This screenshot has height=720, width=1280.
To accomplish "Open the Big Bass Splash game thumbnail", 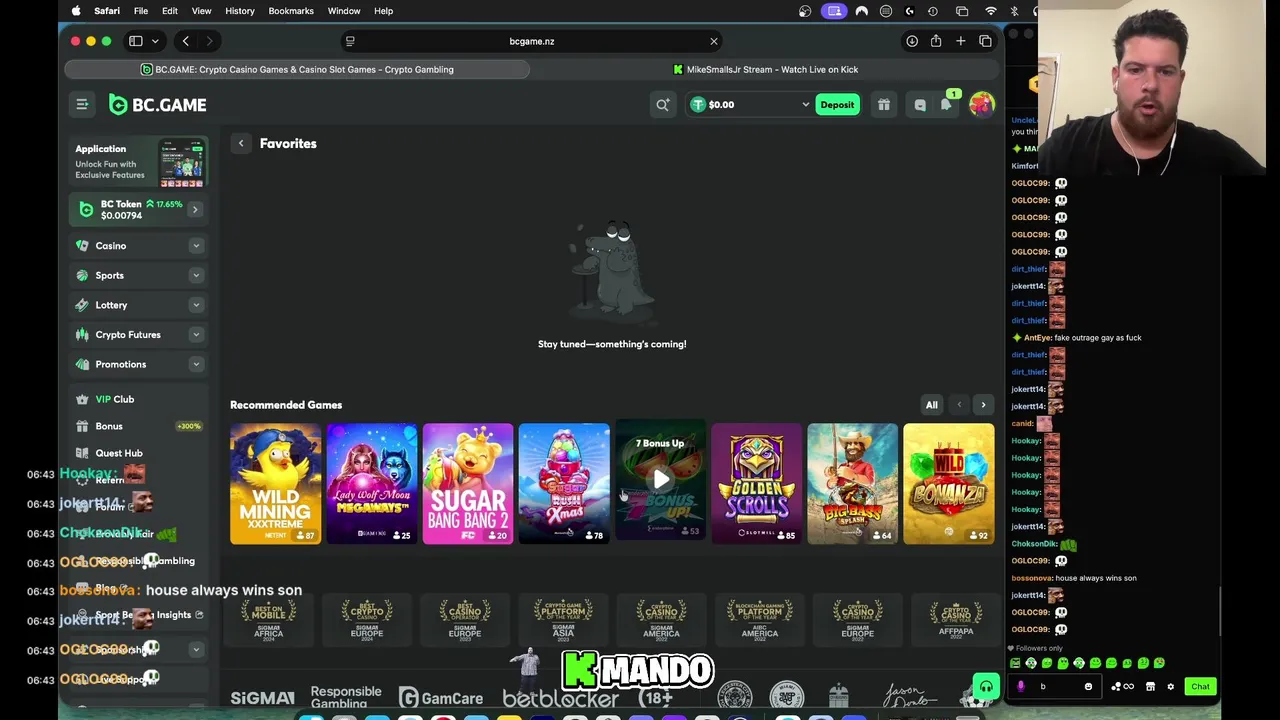I will coord(852,484).
